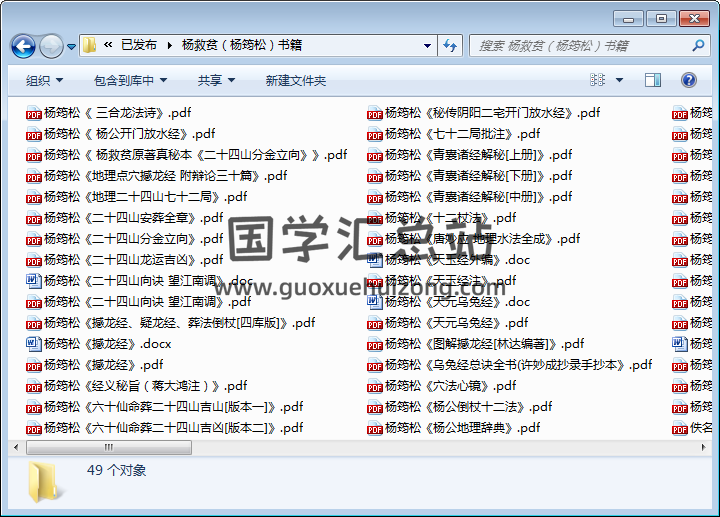Select PDF icon of 青囊诸经解秘[上册].pdf

coord(375,156)
